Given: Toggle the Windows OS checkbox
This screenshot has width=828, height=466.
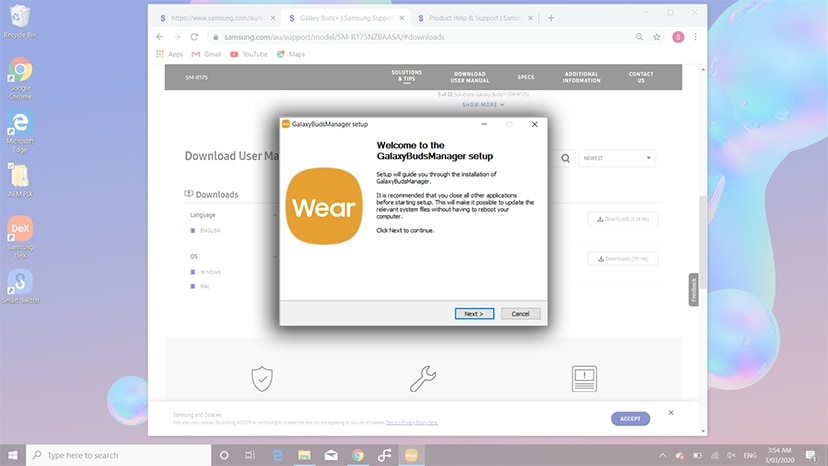Looking at the screenshot, I should coord(193,272).
